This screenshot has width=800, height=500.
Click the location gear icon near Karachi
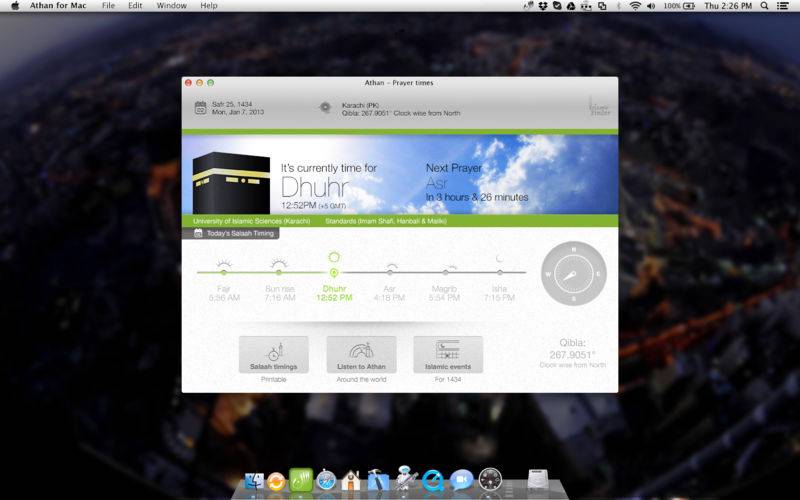pos(325,107)
